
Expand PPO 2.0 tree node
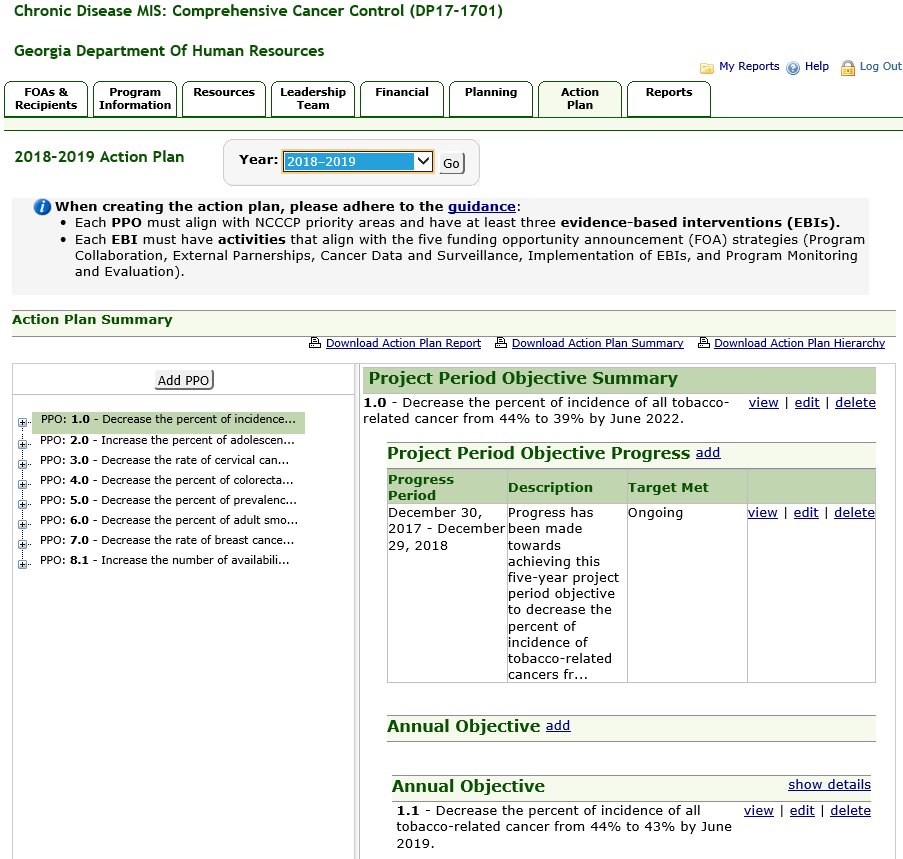pyautogui.click(x=22, y=444)
